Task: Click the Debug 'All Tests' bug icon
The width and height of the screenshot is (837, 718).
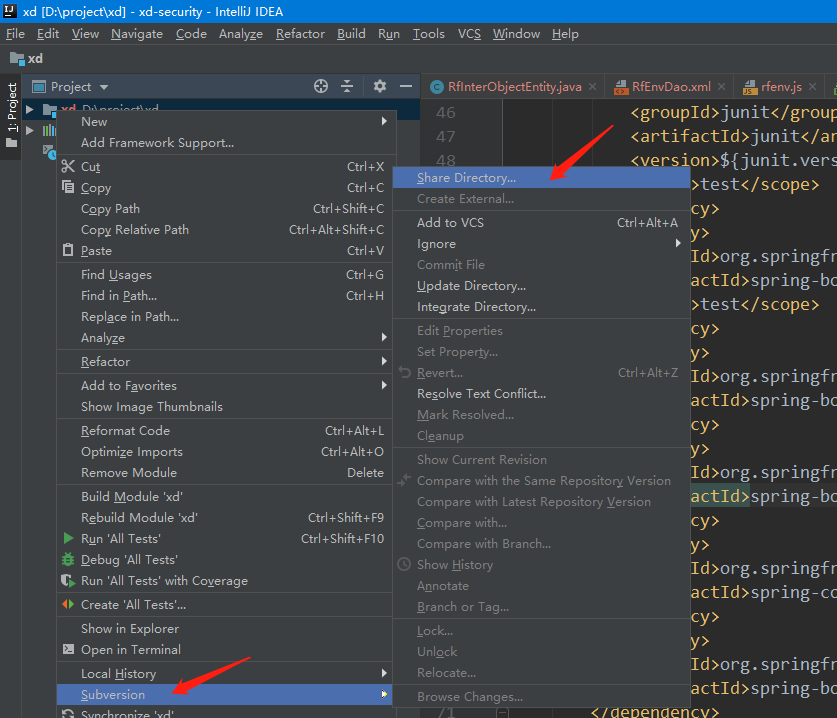Action: [68, 559]
